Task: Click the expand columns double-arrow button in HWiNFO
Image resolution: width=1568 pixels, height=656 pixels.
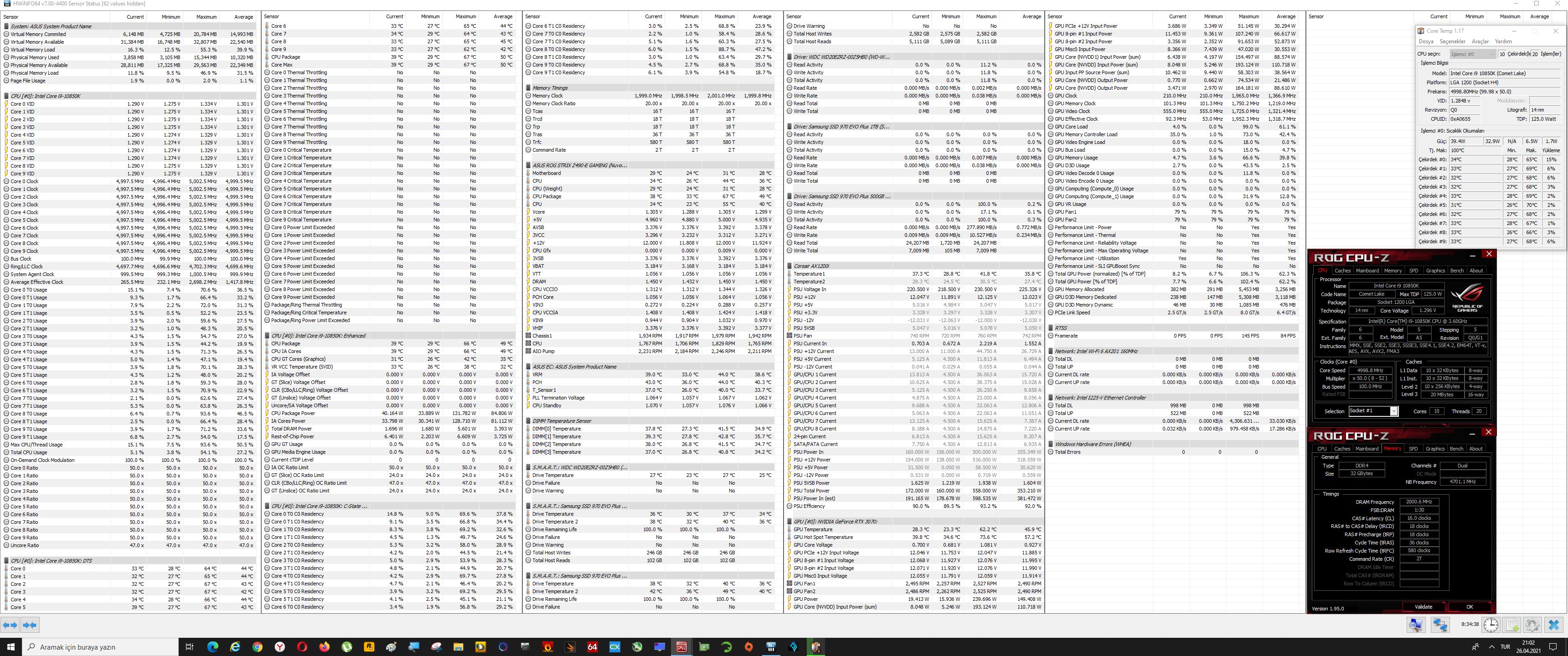Action: point(10,625)
